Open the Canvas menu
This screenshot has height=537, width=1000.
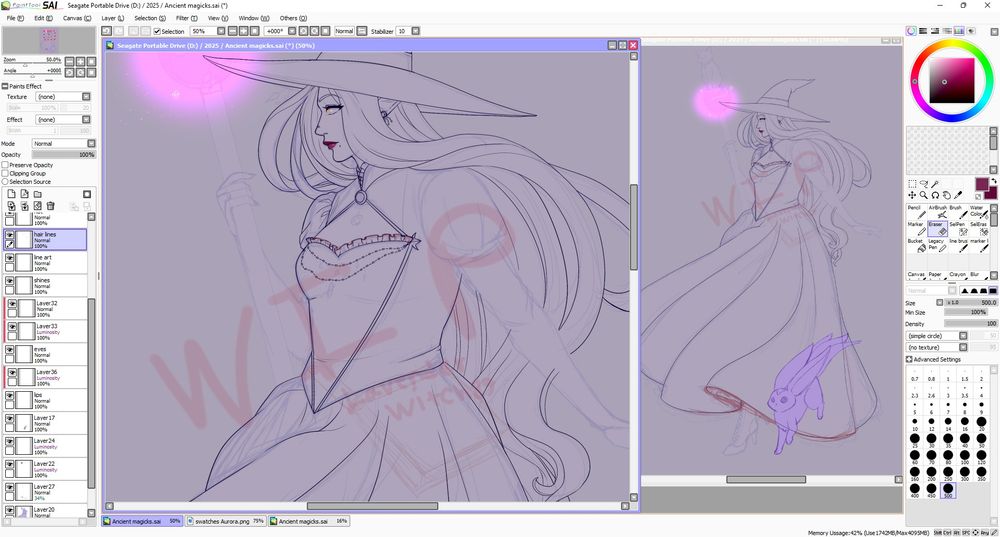[77, 18]
